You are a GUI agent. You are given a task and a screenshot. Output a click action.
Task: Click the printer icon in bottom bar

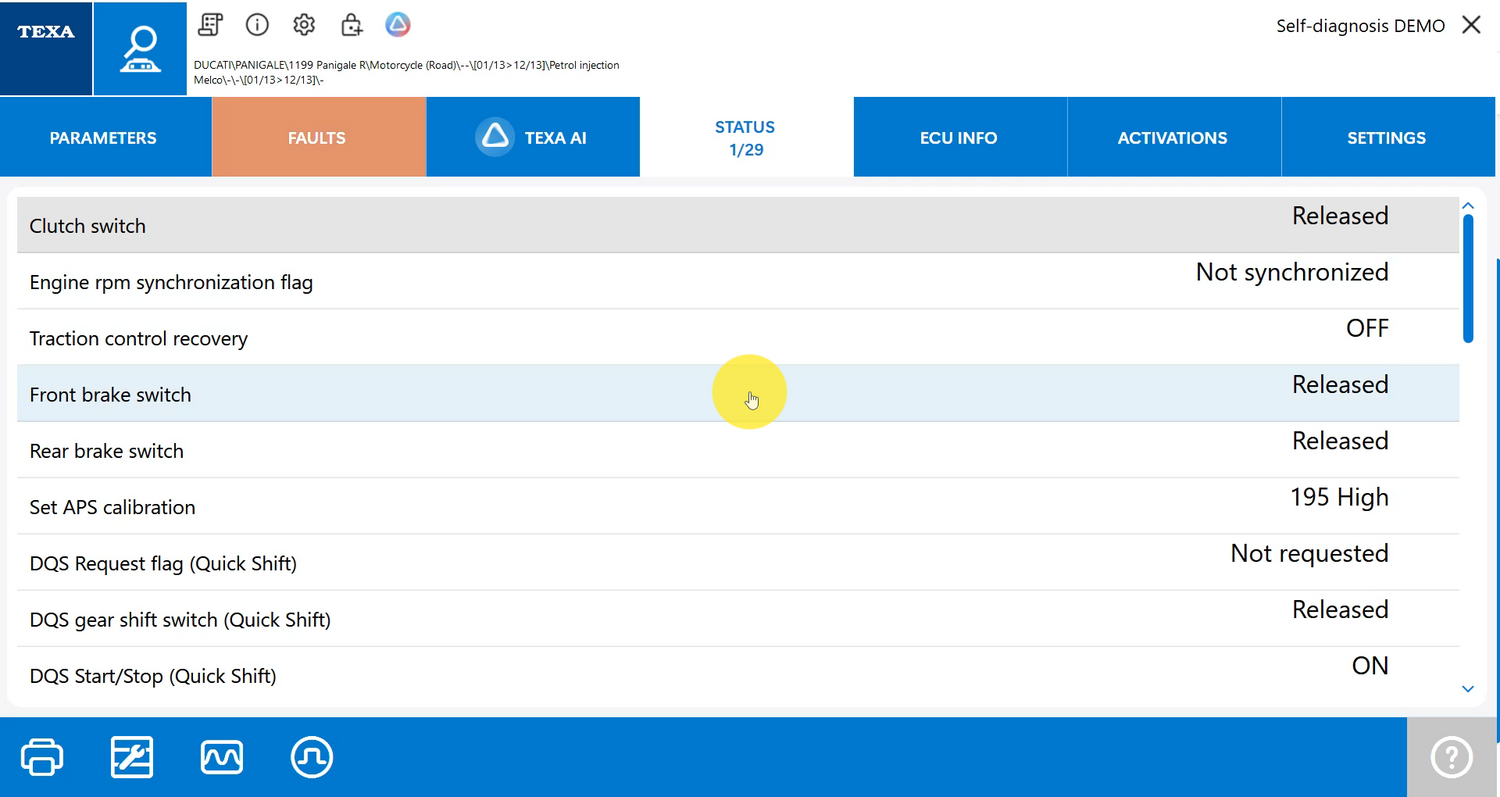pyautogui.click(x=42, y=757)
